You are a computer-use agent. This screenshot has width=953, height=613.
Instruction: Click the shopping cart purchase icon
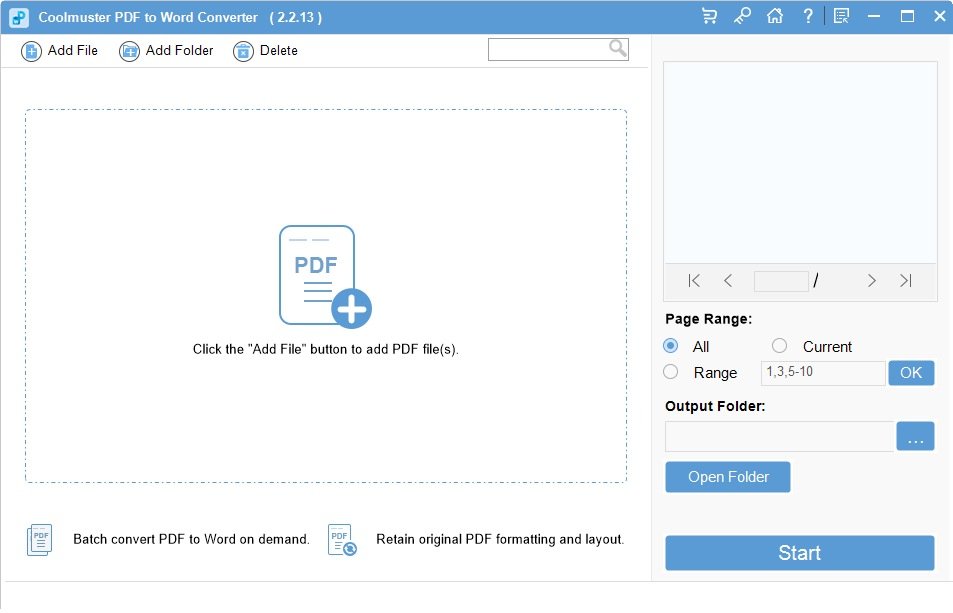click(x=709, y=16)
